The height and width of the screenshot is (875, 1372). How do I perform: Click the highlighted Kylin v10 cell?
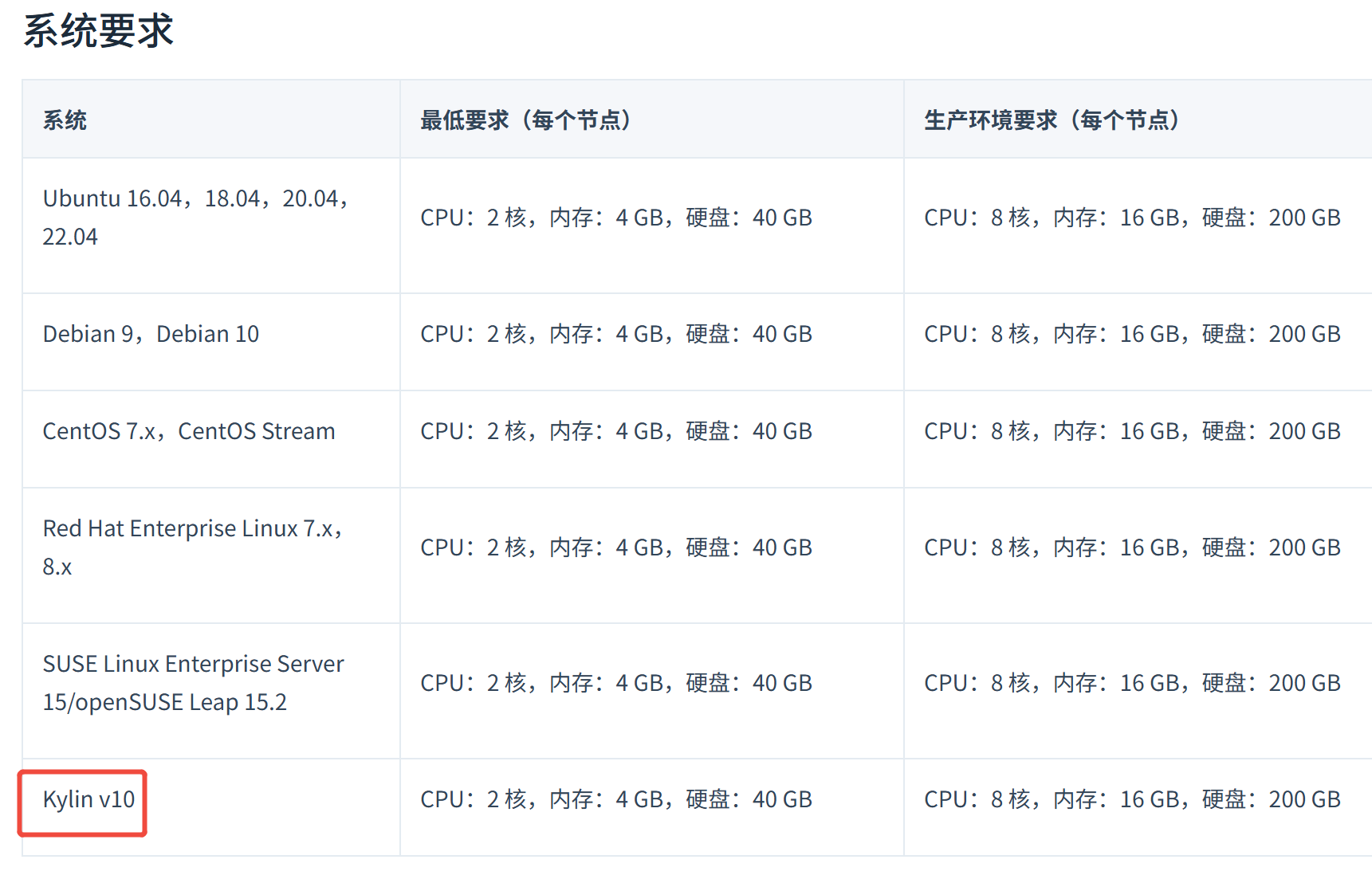pos(88,799)
